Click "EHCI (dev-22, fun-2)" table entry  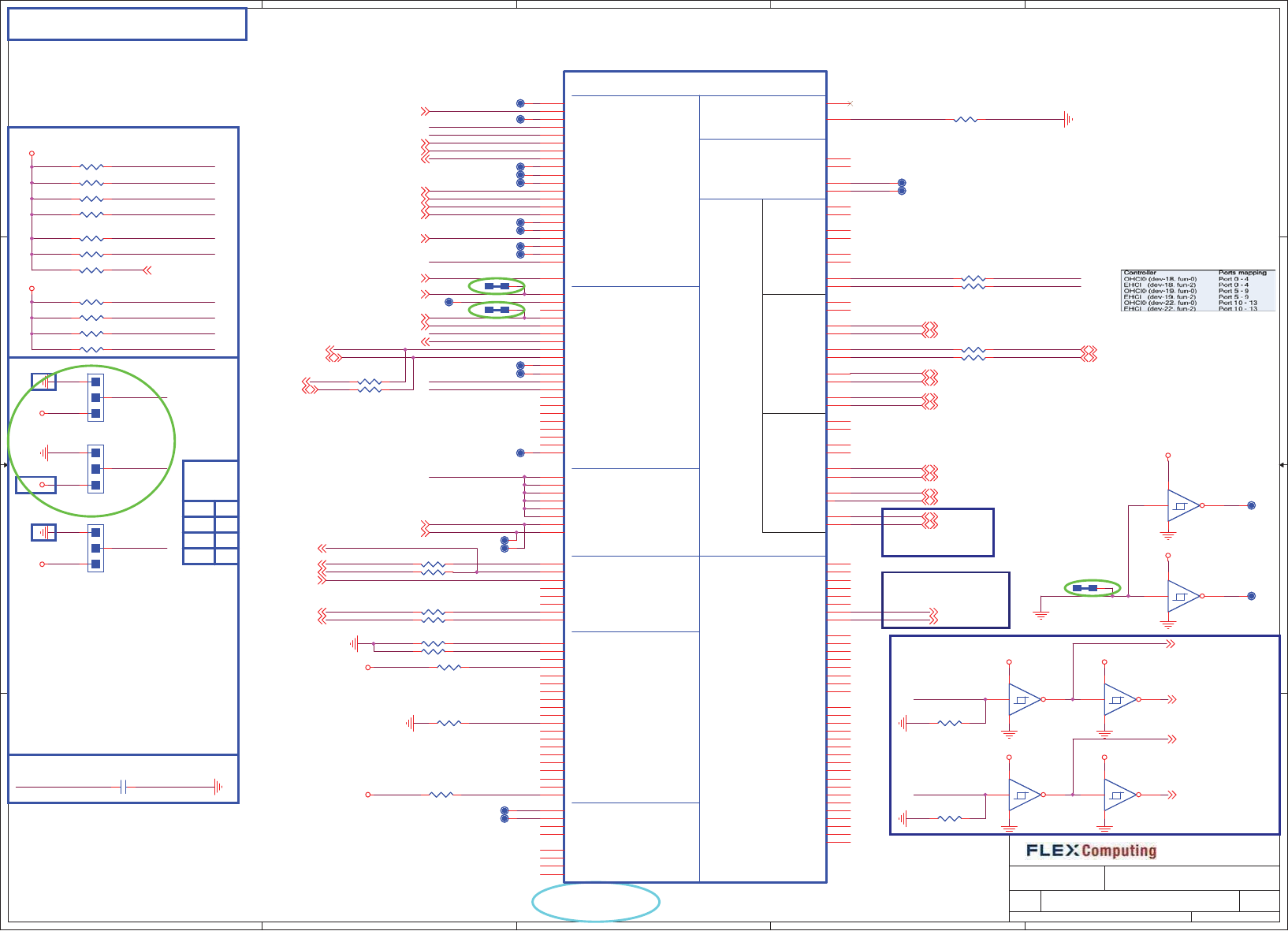(x=1160, y=308)
